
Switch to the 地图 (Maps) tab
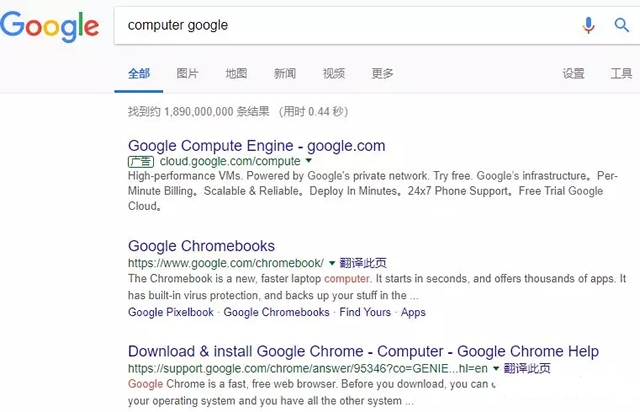click(236, 73)
